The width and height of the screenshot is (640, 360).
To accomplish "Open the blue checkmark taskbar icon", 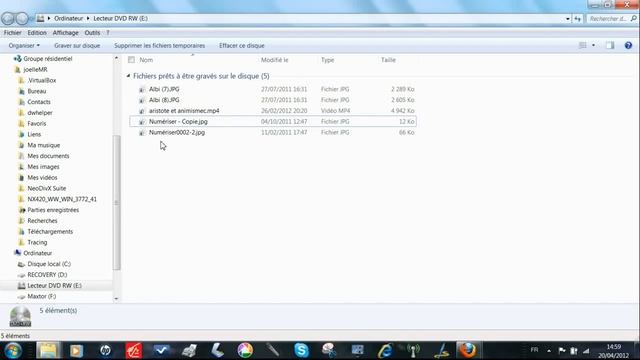I will pos(162,351).
